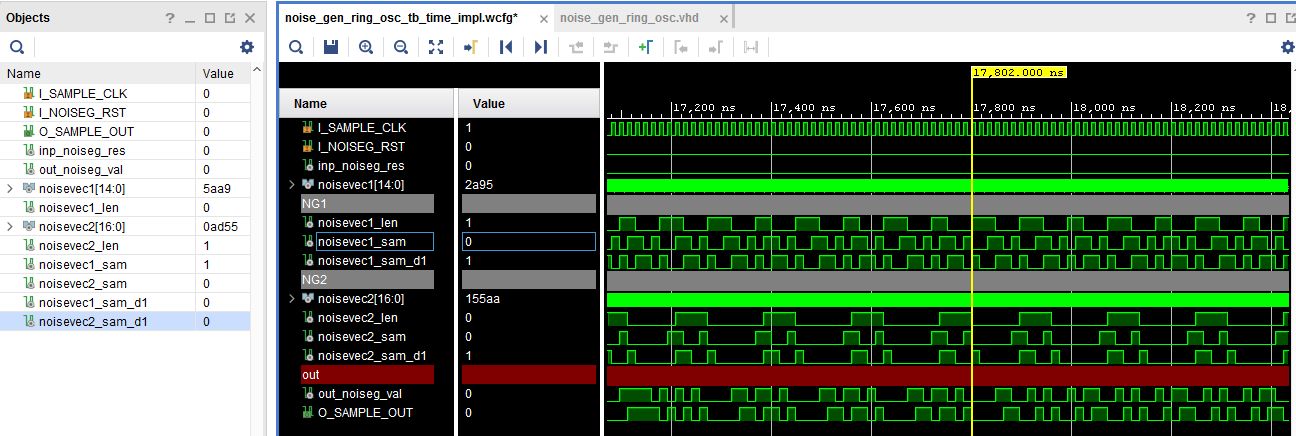
Task: Click the Value column header in Objects panel
Action: (218, 73)
